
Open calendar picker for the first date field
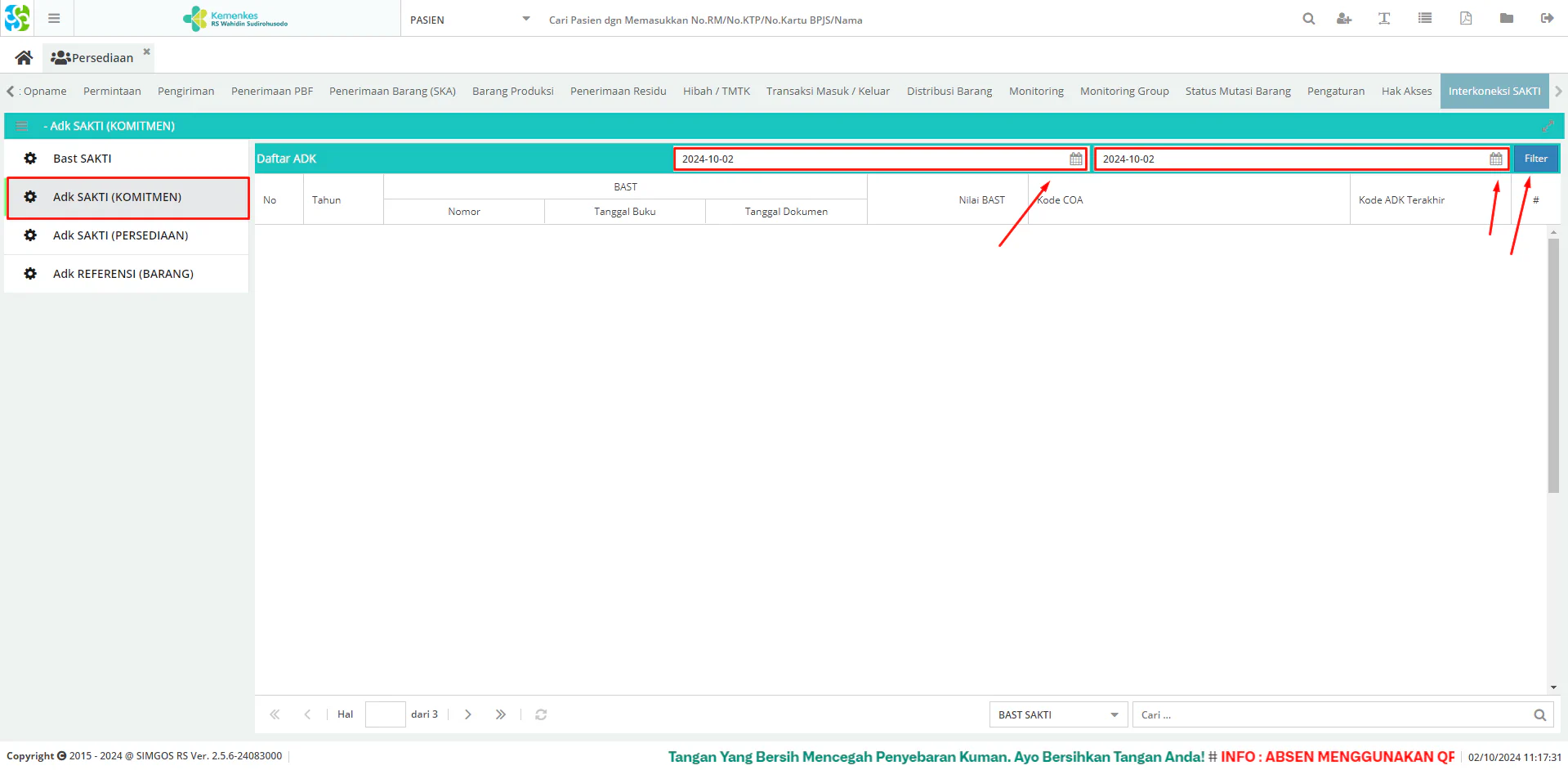tap(1076, 159)
